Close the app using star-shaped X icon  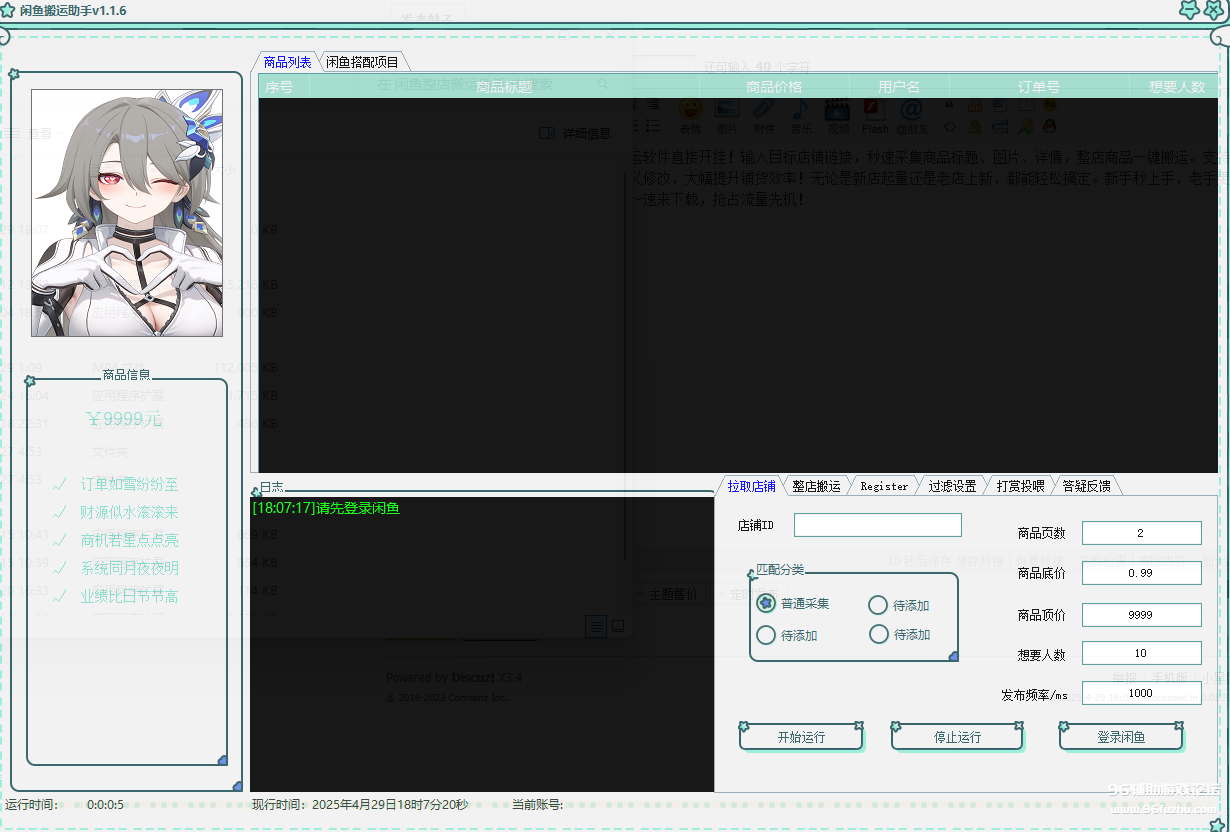point(1215,10)
